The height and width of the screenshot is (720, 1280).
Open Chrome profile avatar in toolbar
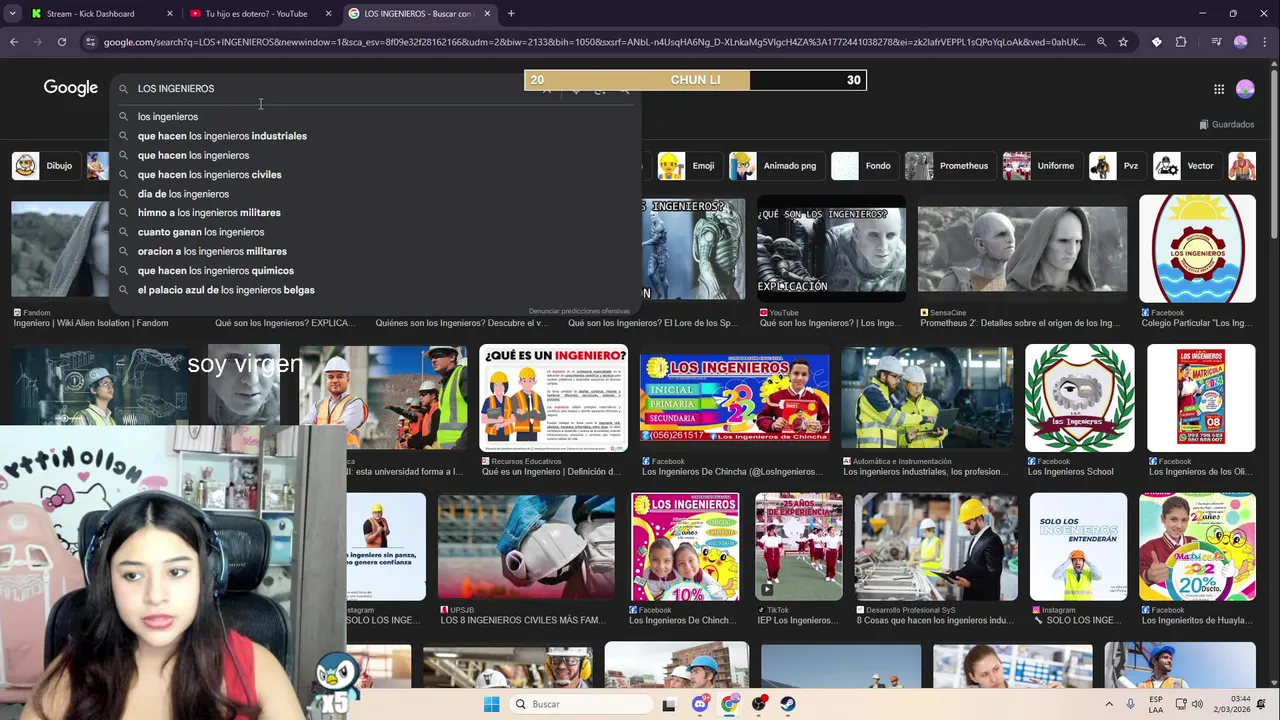click(1240, 42)
